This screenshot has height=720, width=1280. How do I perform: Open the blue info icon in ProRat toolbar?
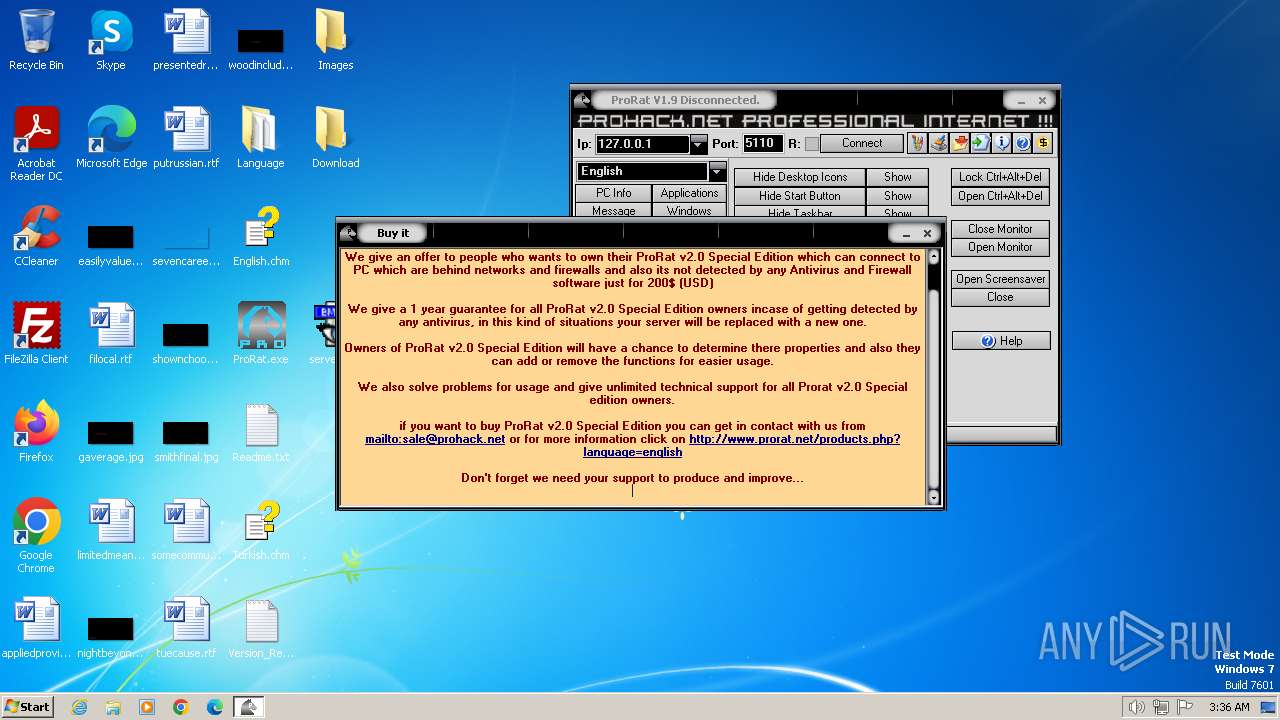click(x=1001, y=144)
